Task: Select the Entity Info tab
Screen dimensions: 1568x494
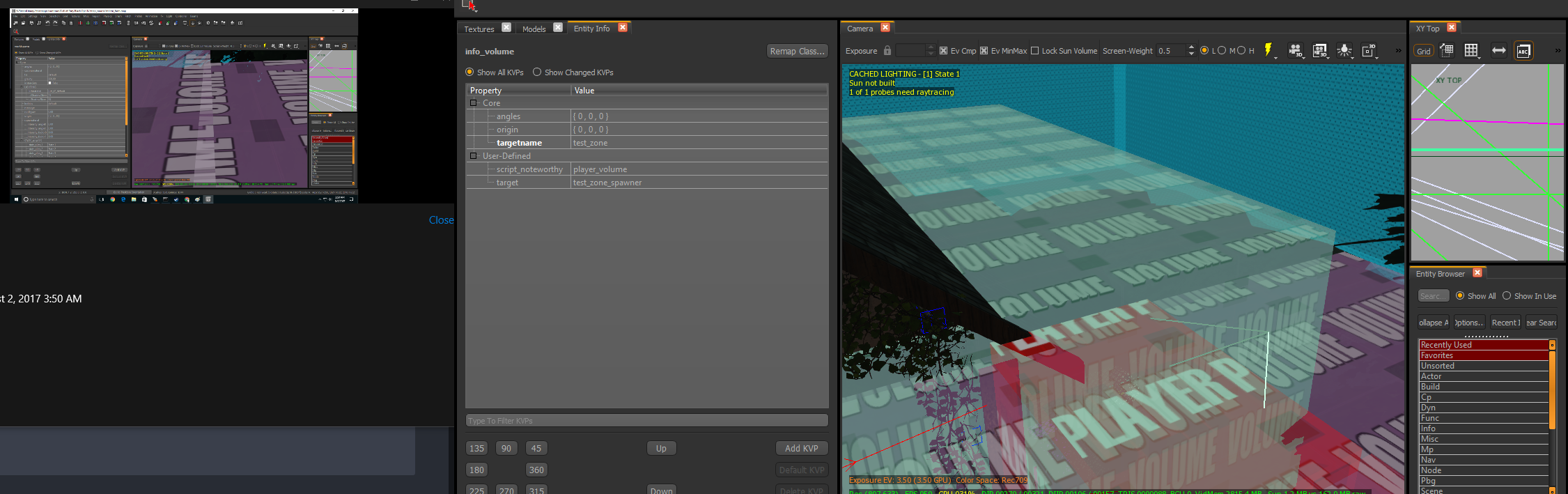Action: [x=591, y=29]
